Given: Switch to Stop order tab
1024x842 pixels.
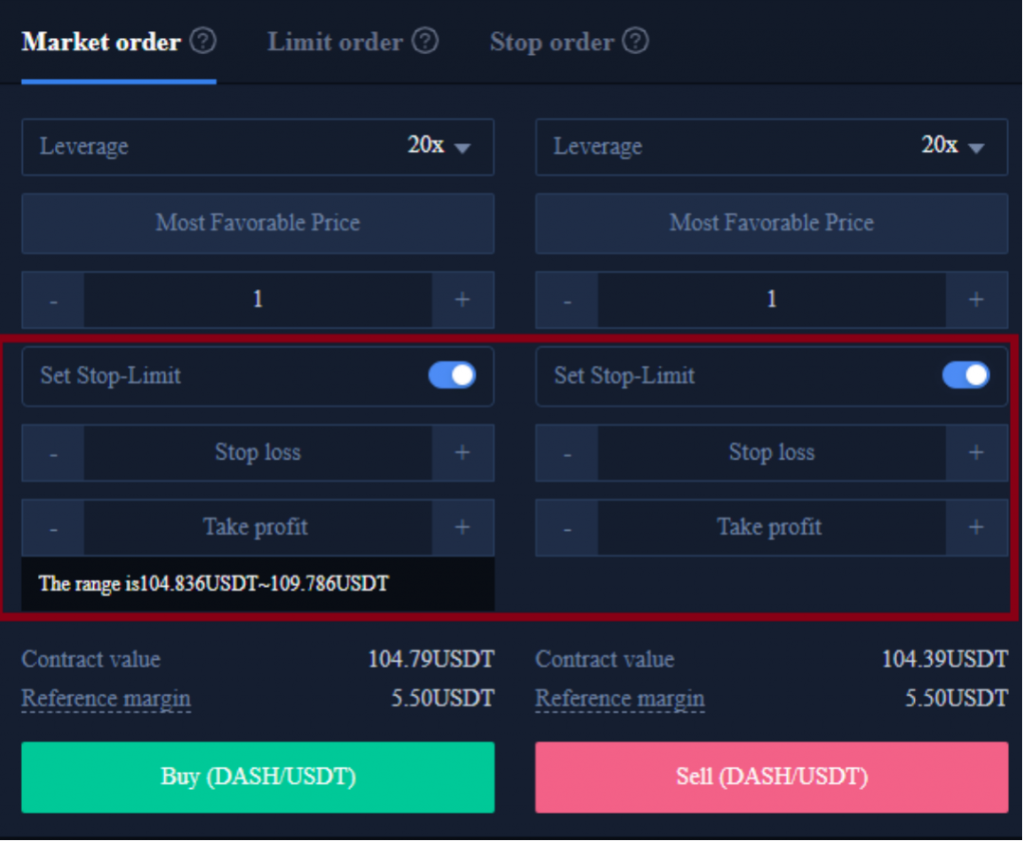Looking at the screenshot, I should [x=552, y=42].
